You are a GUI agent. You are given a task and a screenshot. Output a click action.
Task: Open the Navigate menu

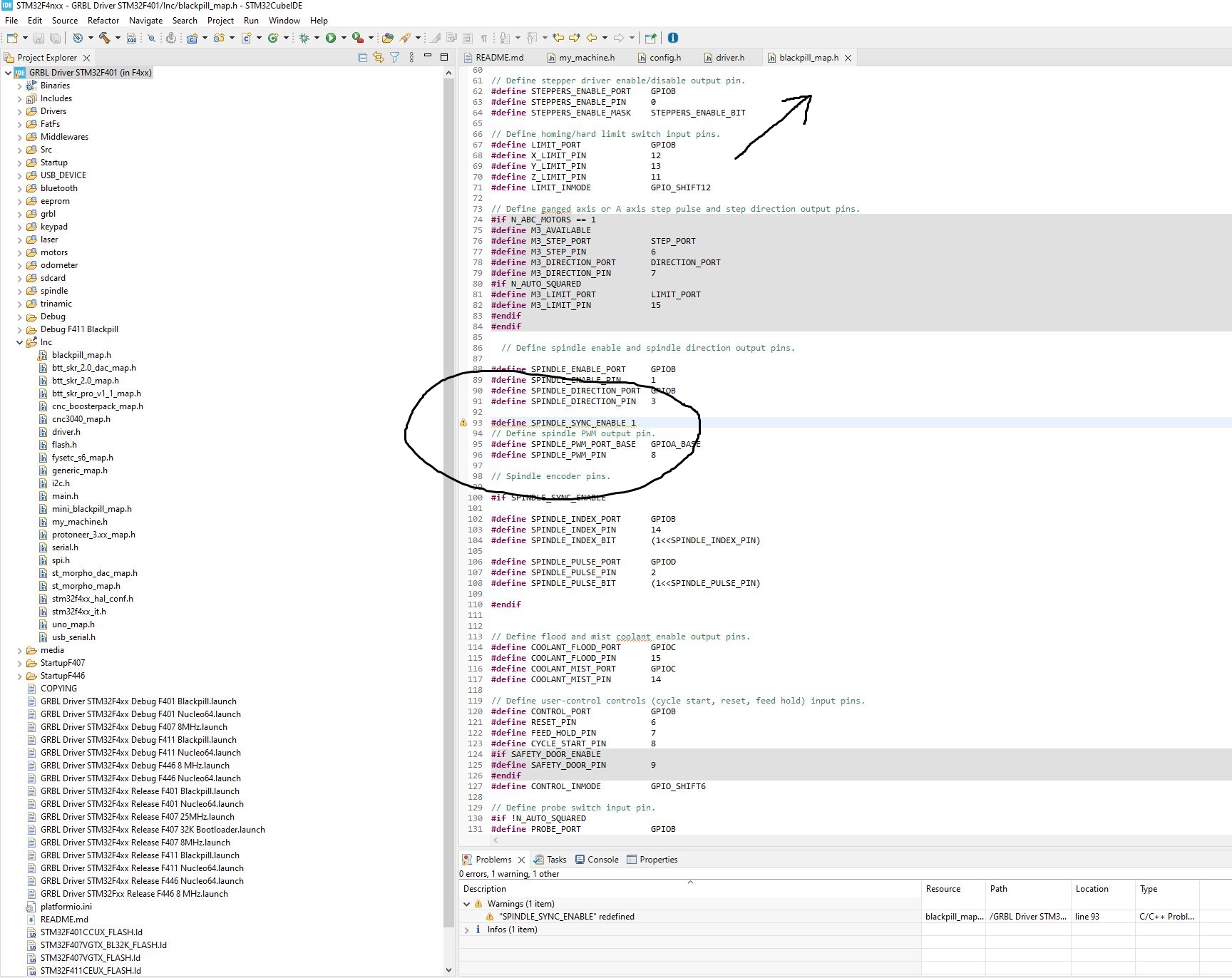click(x=145, y=21)
